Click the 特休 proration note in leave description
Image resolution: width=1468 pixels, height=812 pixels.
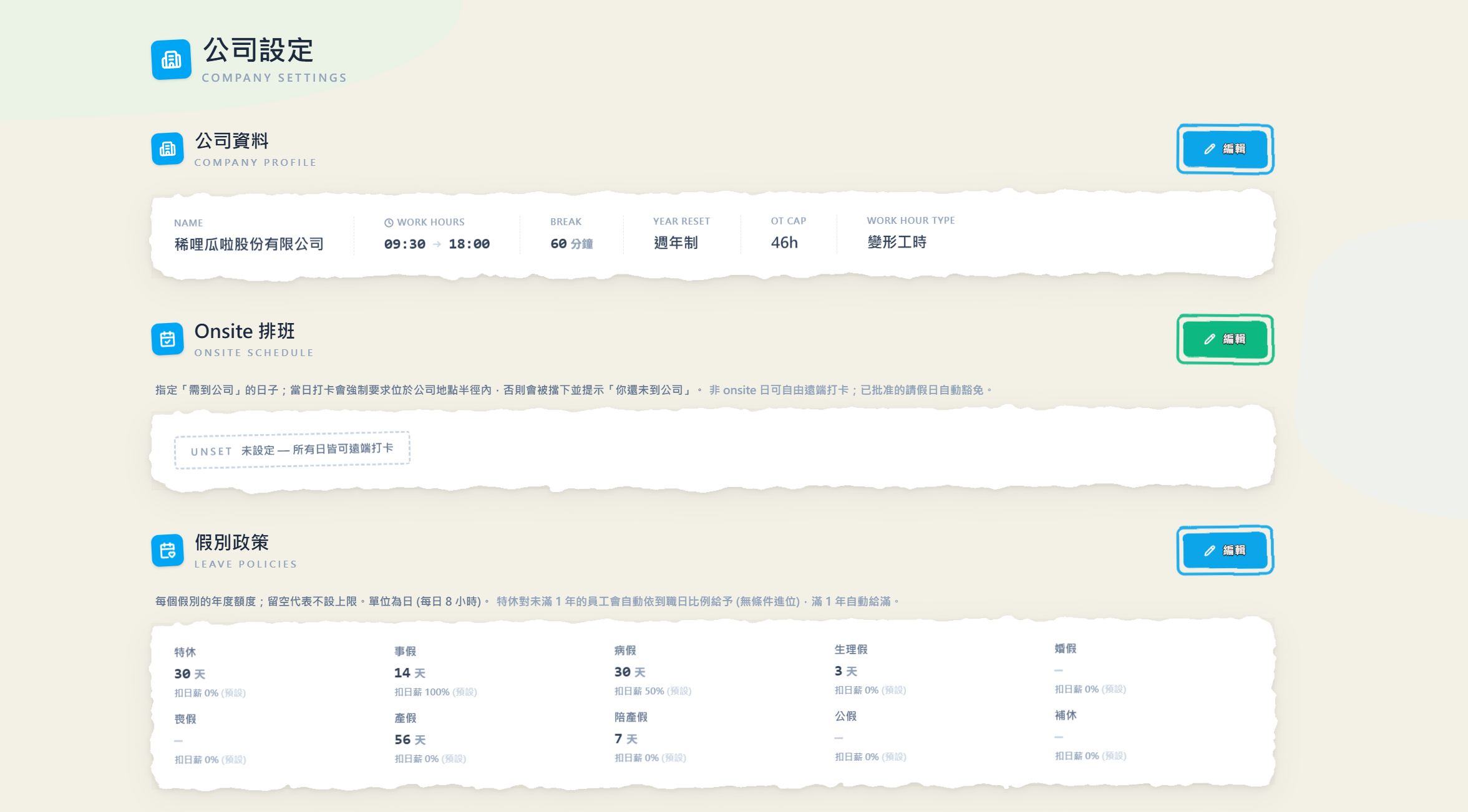[x=698, y=601]
